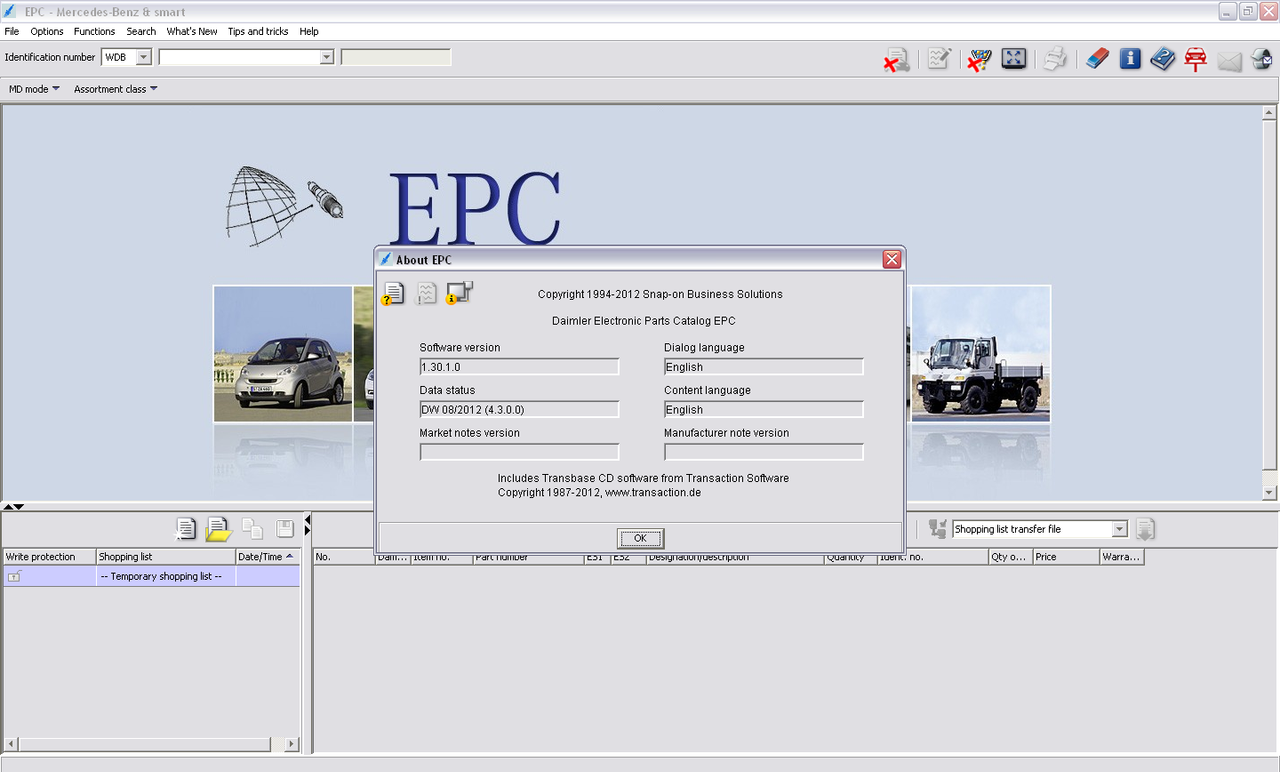1280x772 pixels.
Task: Click the Dialog language field
Action: click(x=764, y=367)
